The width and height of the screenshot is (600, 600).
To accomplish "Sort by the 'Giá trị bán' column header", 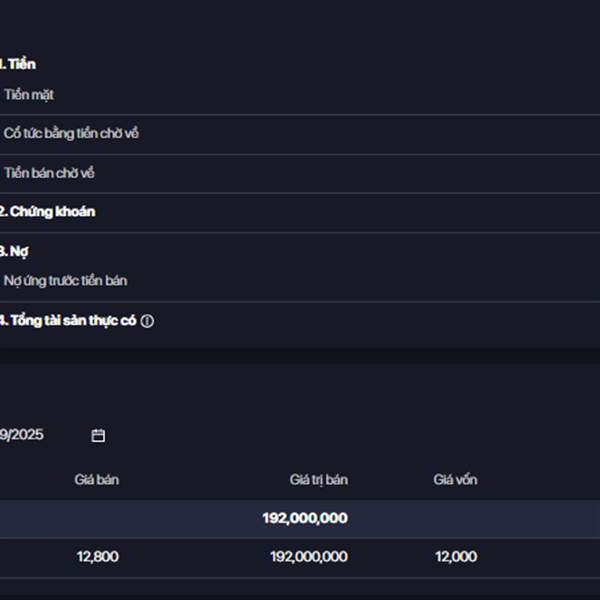I will [319, 480].
